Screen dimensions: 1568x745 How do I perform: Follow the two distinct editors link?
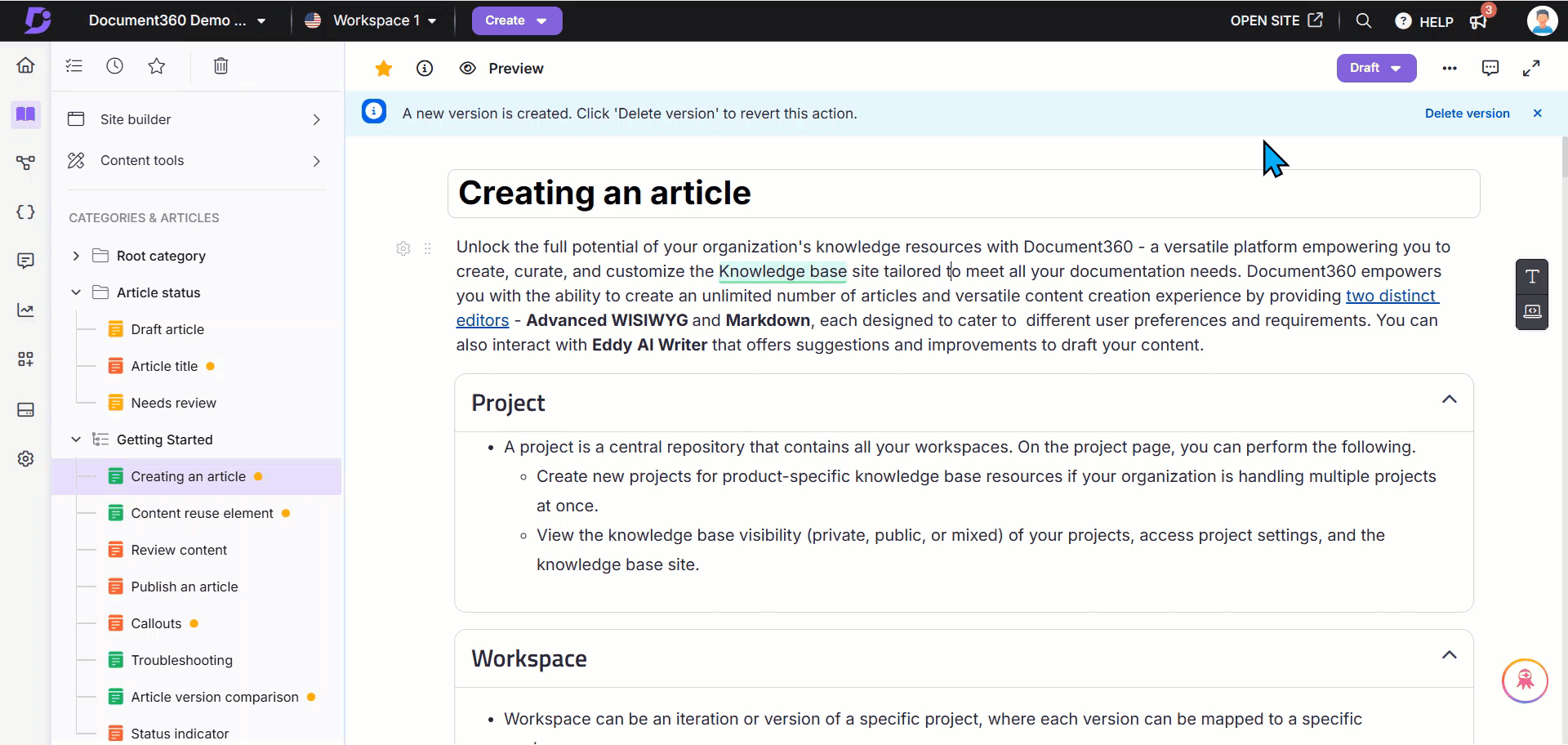tap(1392, 296)
